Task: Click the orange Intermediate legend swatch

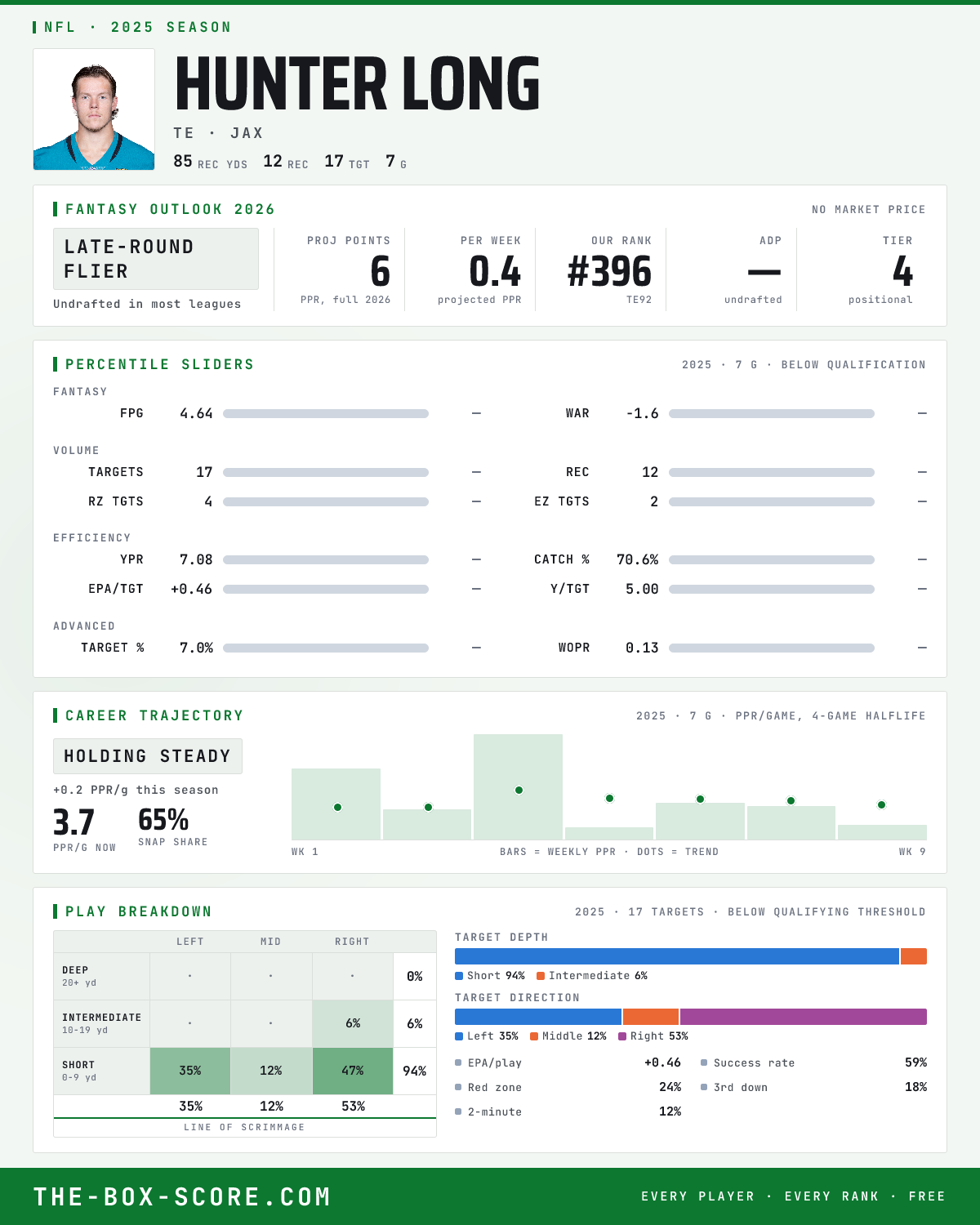Action: coord(541,976)
